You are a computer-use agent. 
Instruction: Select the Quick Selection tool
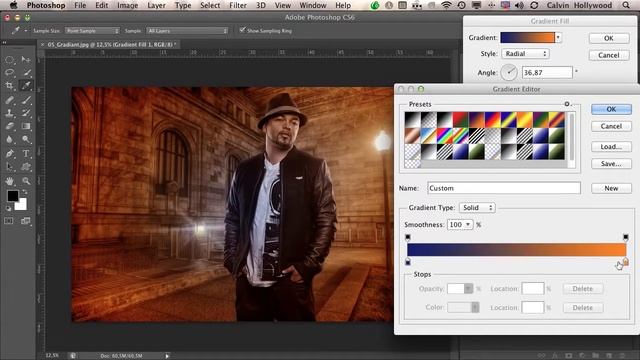[26, 73]
